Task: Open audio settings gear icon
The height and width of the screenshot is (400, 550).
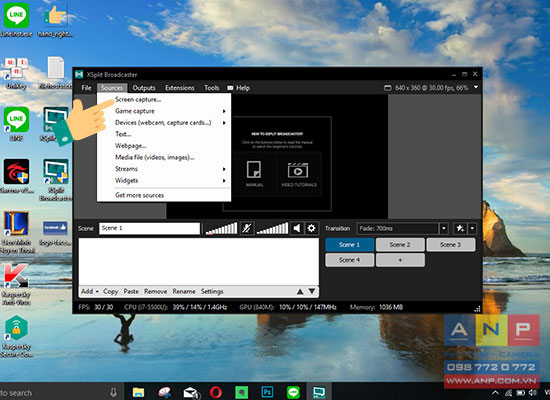Action: coord(311,228)
